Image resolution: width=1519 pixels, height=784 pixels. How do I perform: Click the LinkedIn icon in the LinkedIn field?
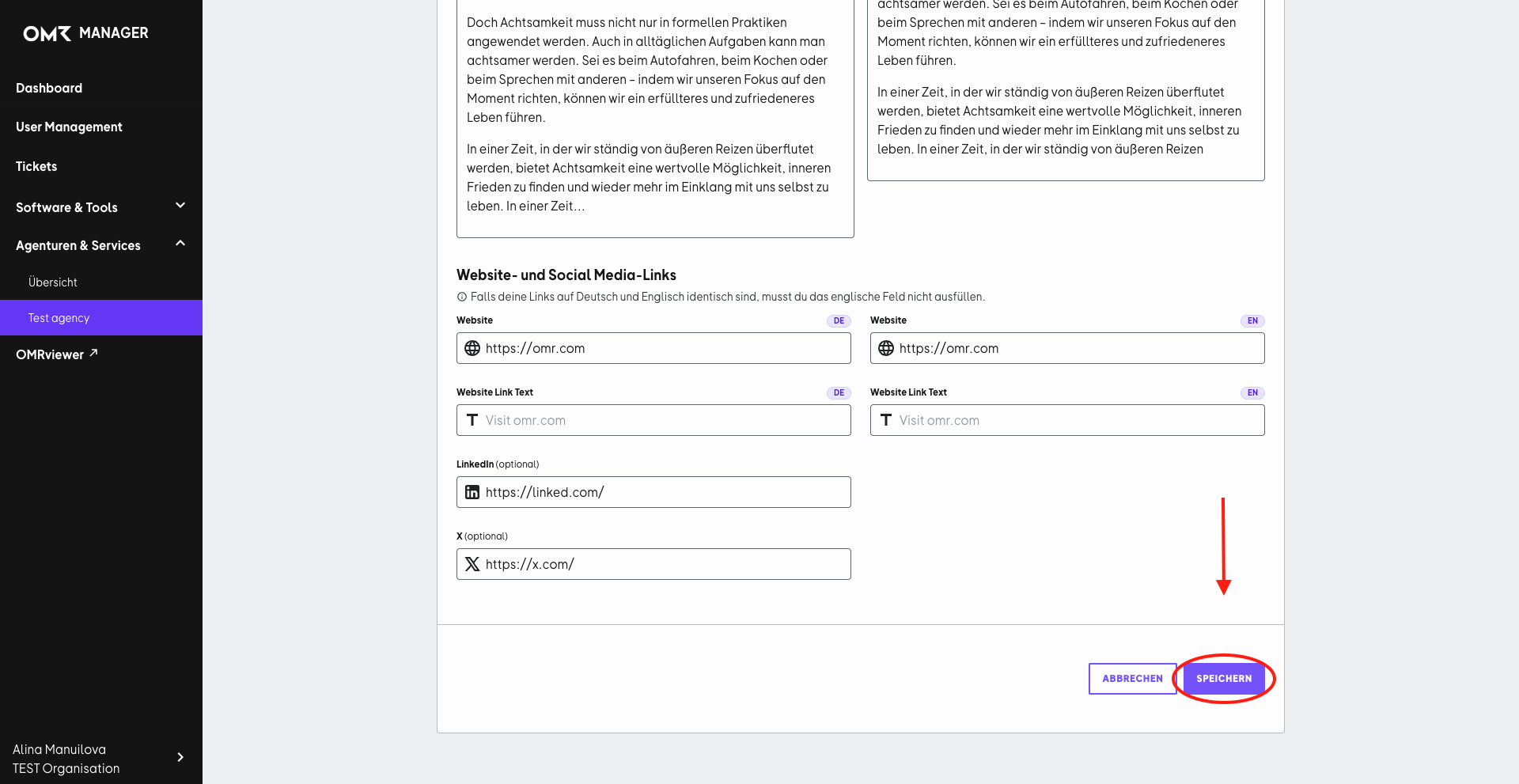pyautogui.click(x=472, y=492)
